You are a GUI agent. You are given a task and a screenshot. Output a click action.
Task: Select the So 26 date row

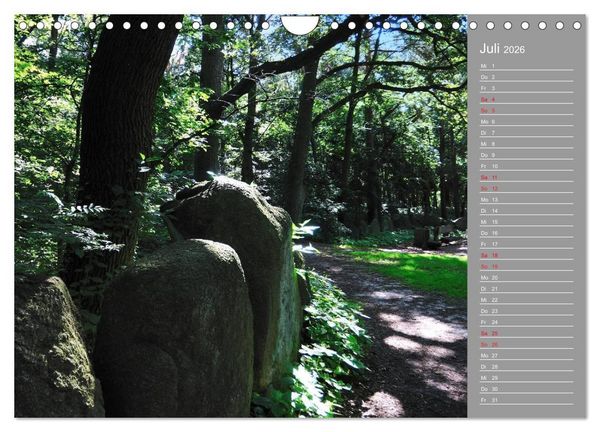pos(527,344)
